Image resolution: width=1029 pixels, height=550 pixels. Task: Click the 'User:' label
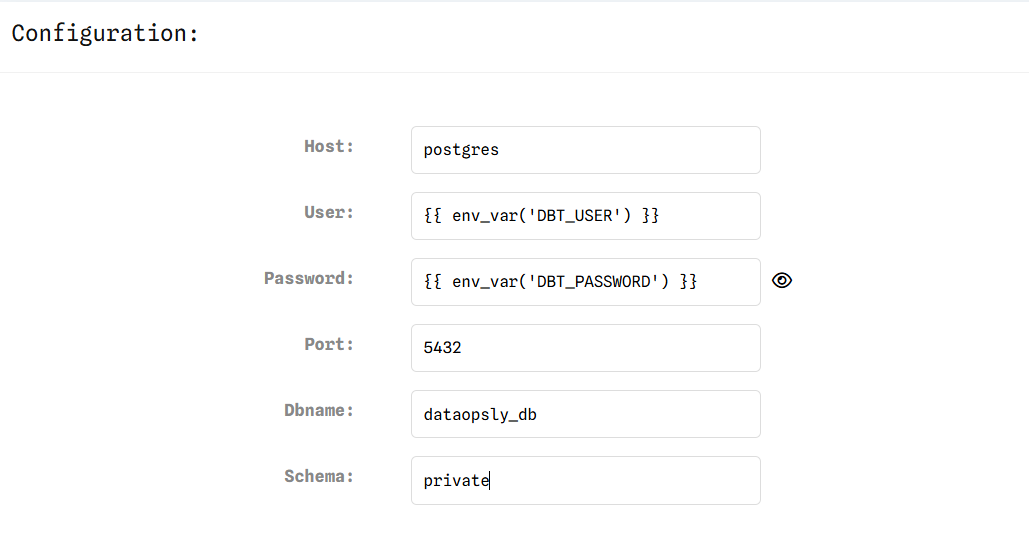[x=329, y=213]
